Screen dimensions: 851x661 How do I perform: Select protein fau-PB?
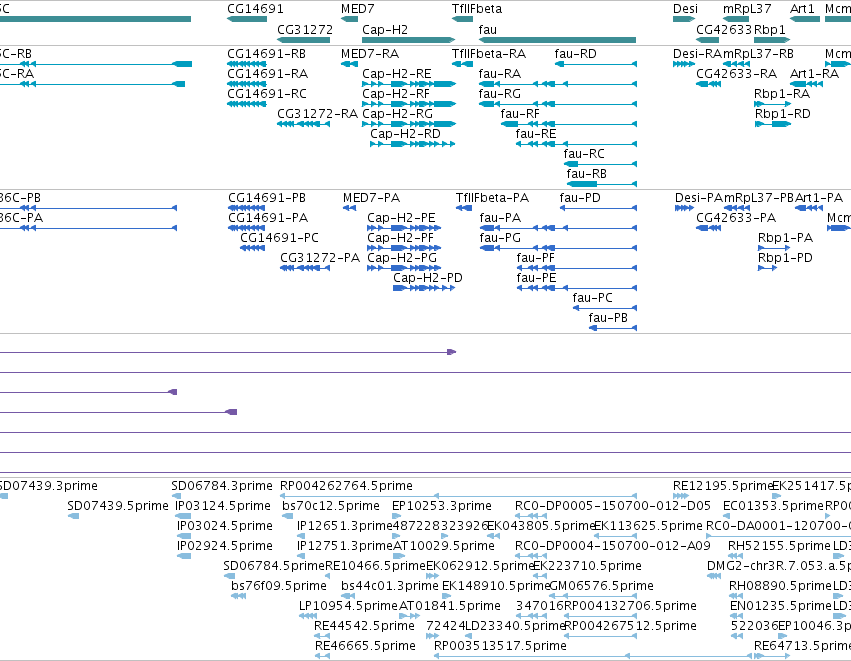point(613,328)
